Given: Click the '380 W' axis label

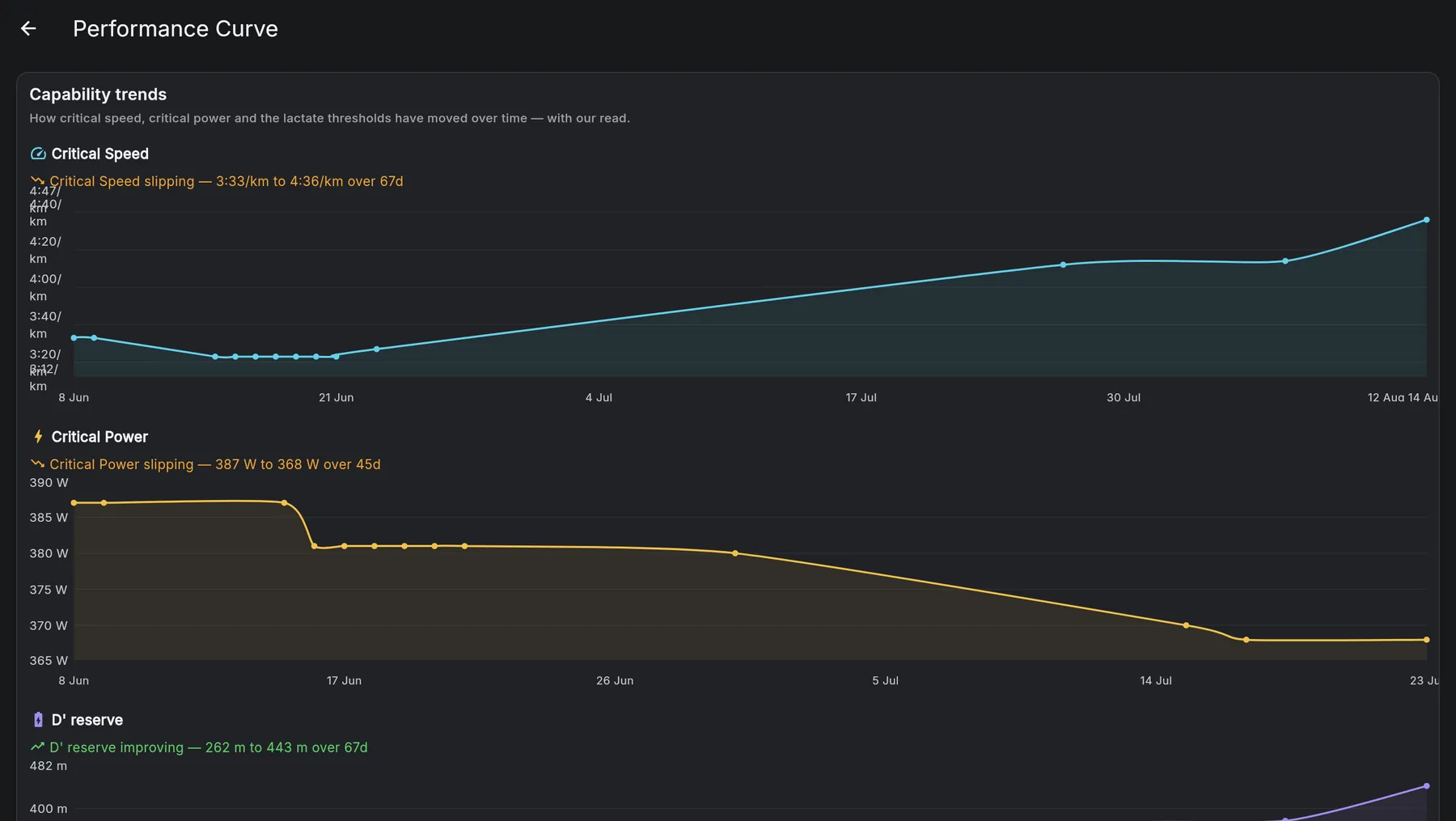Looking at the screenshot, I should [49, 553].
